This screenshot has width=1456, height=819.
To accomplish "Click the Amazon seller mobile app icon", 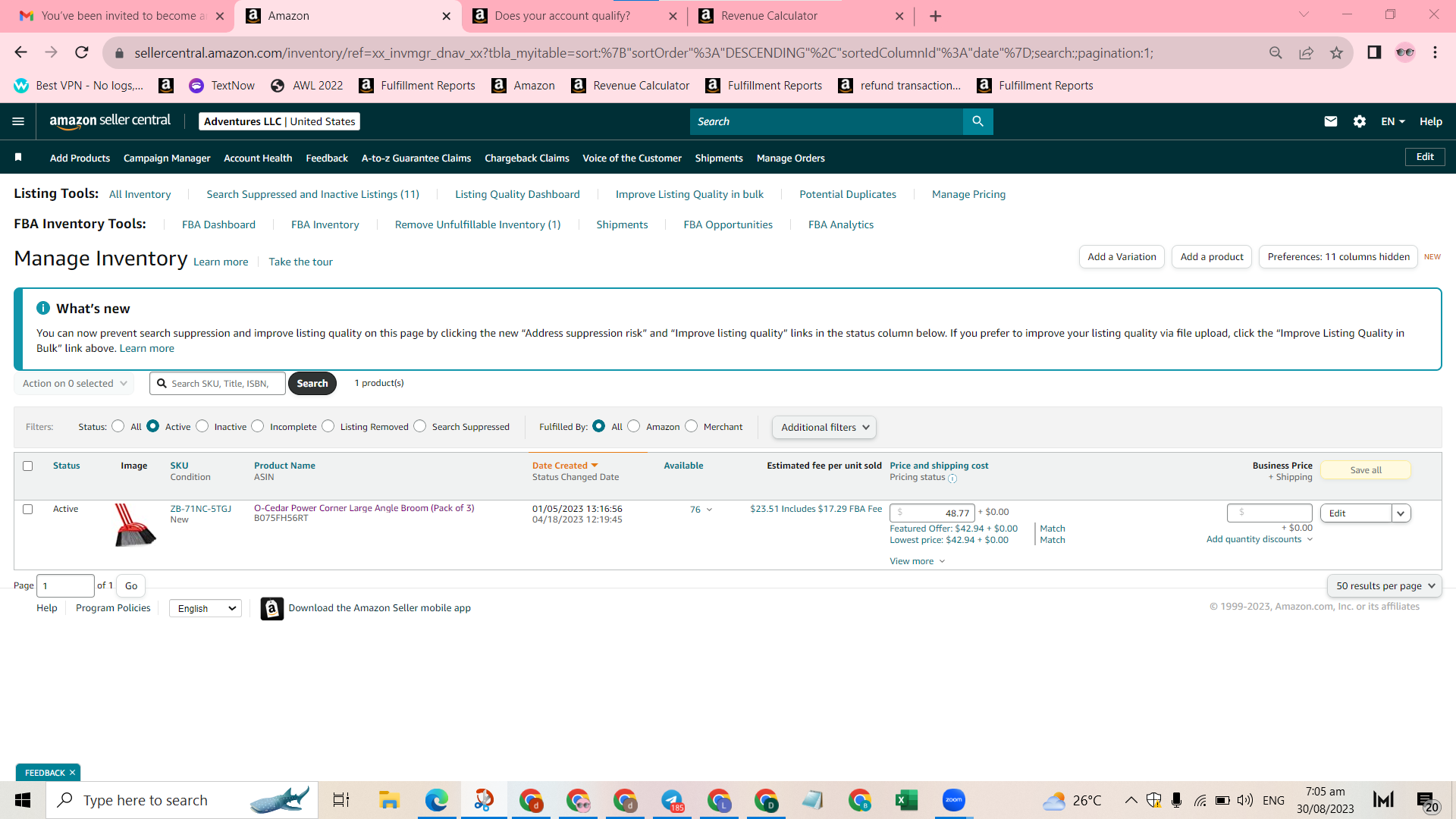I will 272,608.
